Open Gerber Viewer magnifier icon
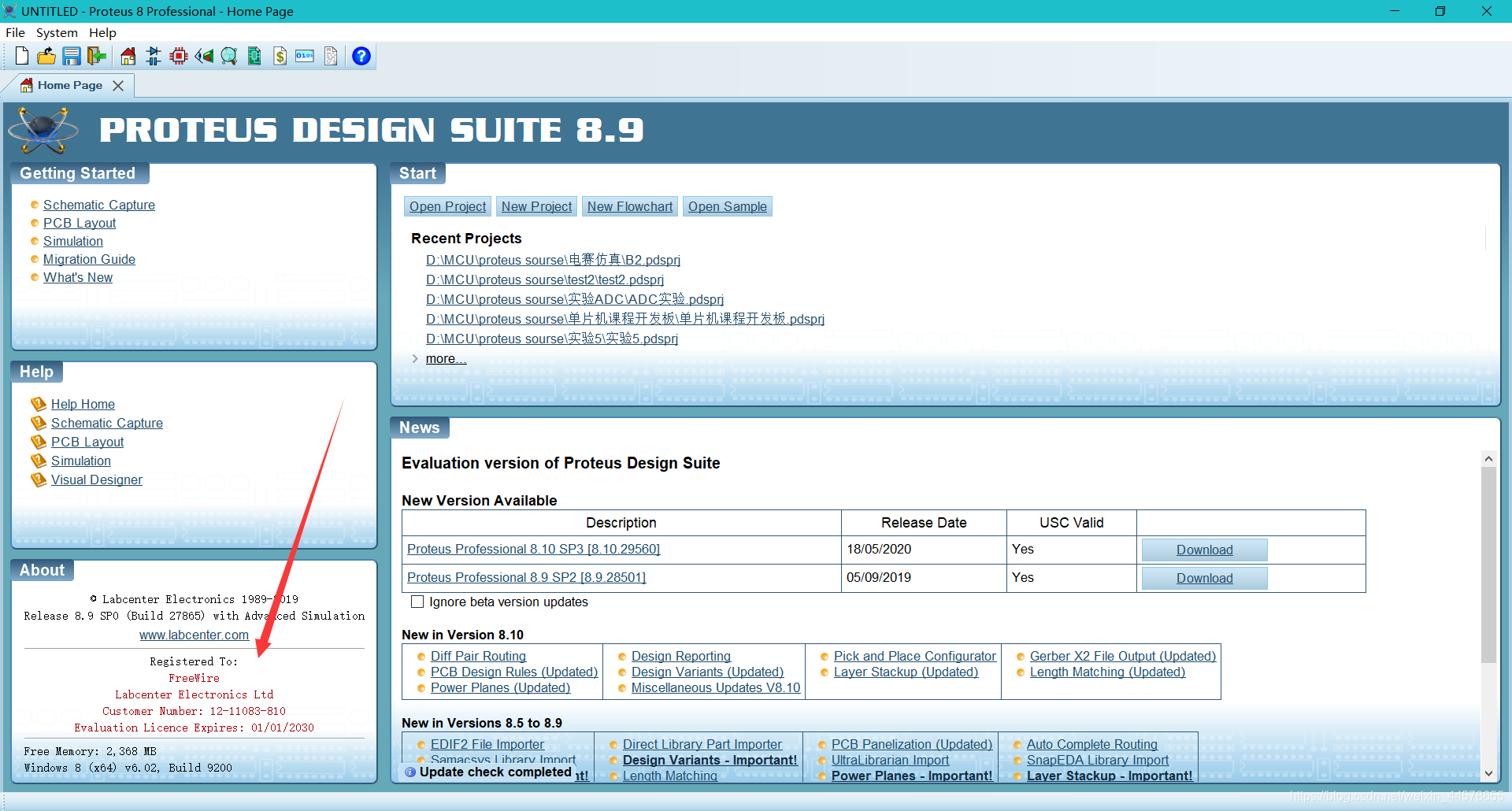The height and width of the screenshot is (811, 1512). (229, 56)
